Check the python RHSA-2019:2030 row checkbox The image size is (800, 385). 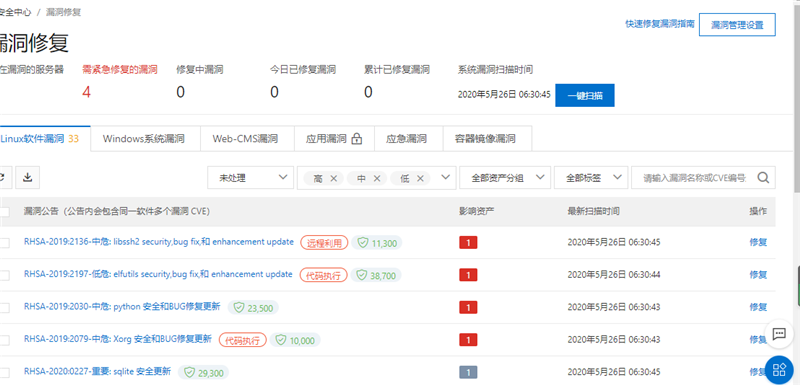[x=4, y=307]
